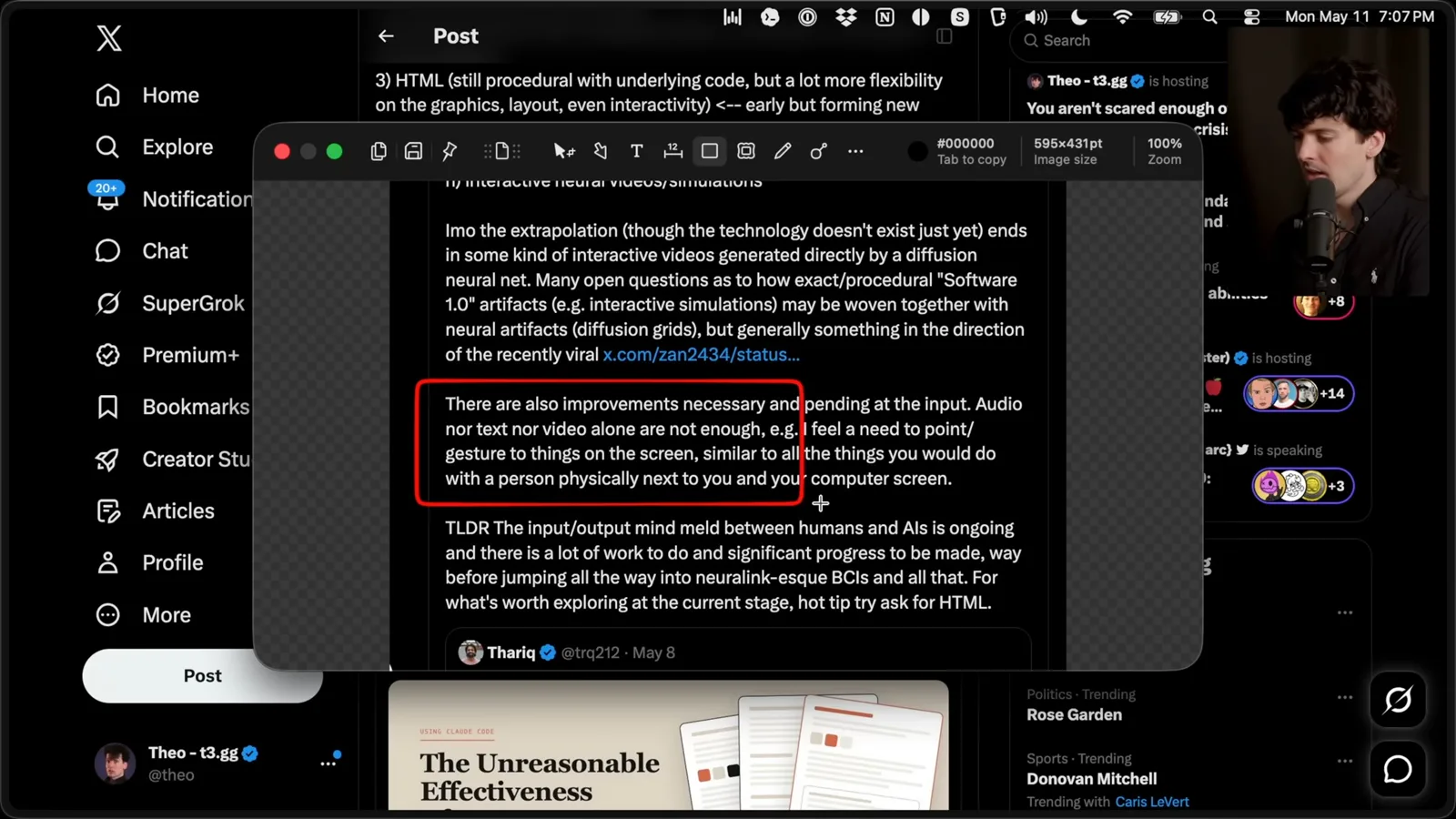Click the Thariq quoted post author
Image resolution: width=1456 pixels, height=819 pixels.
click(x=511, y=652)
